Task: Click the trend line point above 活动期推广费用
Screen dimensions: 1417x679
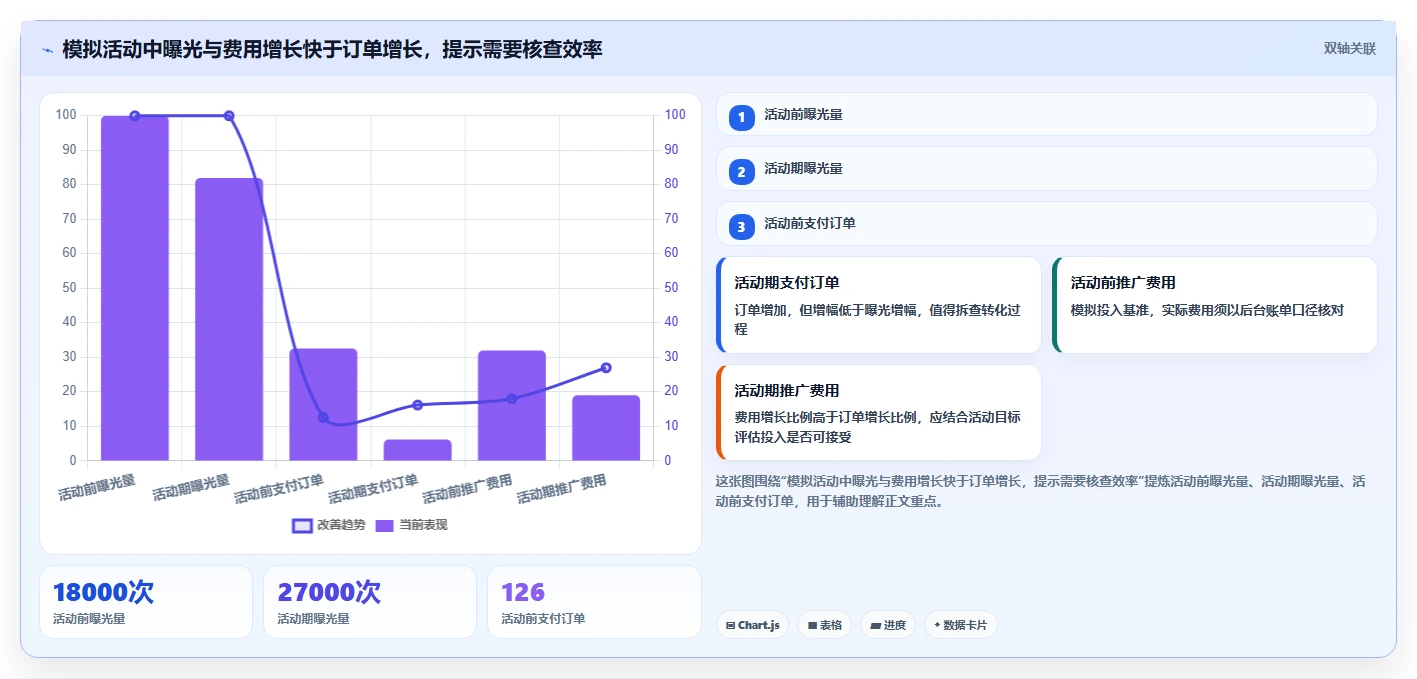Action: (606, 368)
